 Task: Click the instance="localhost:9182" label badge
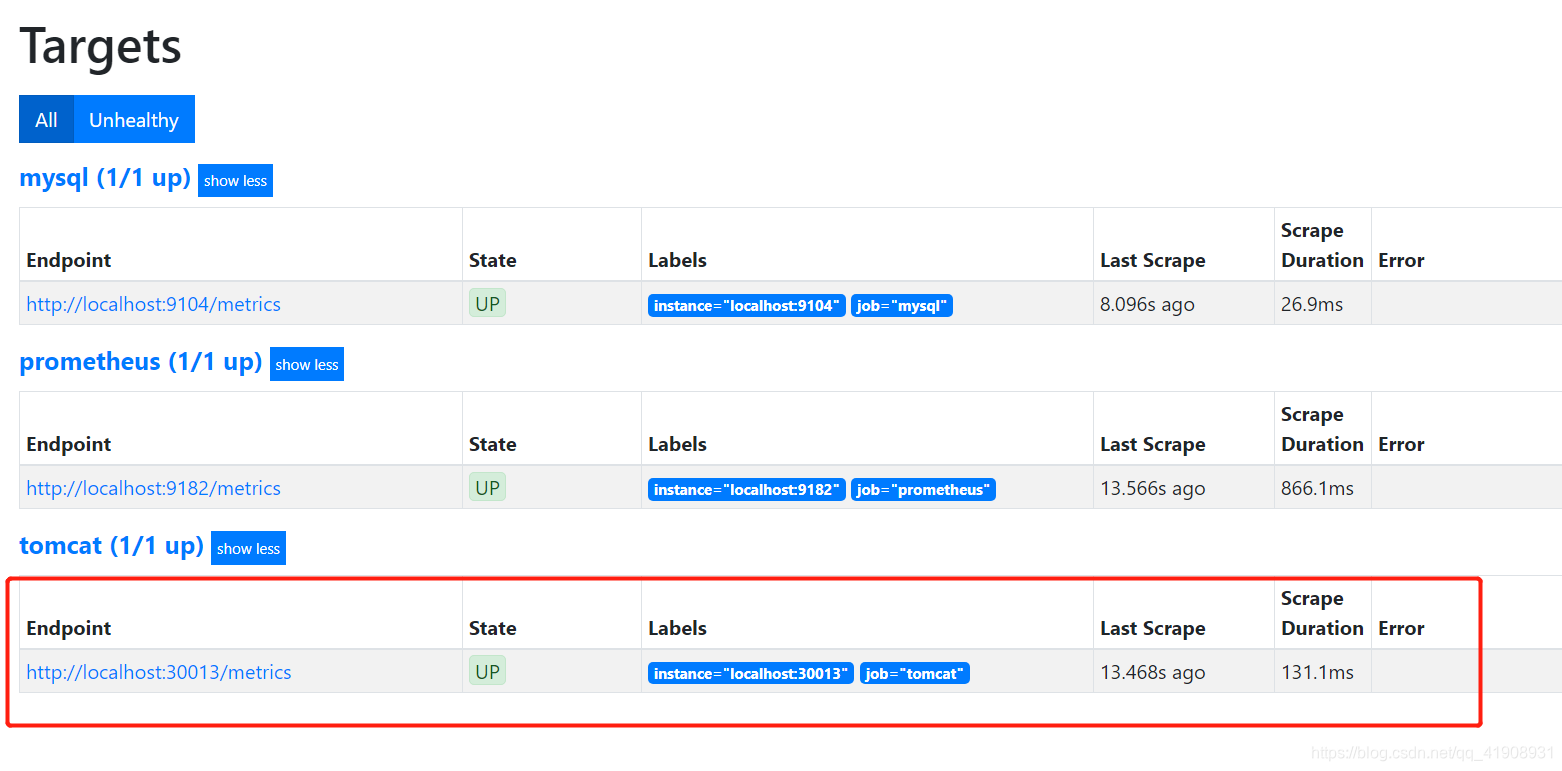pos(747,490)
